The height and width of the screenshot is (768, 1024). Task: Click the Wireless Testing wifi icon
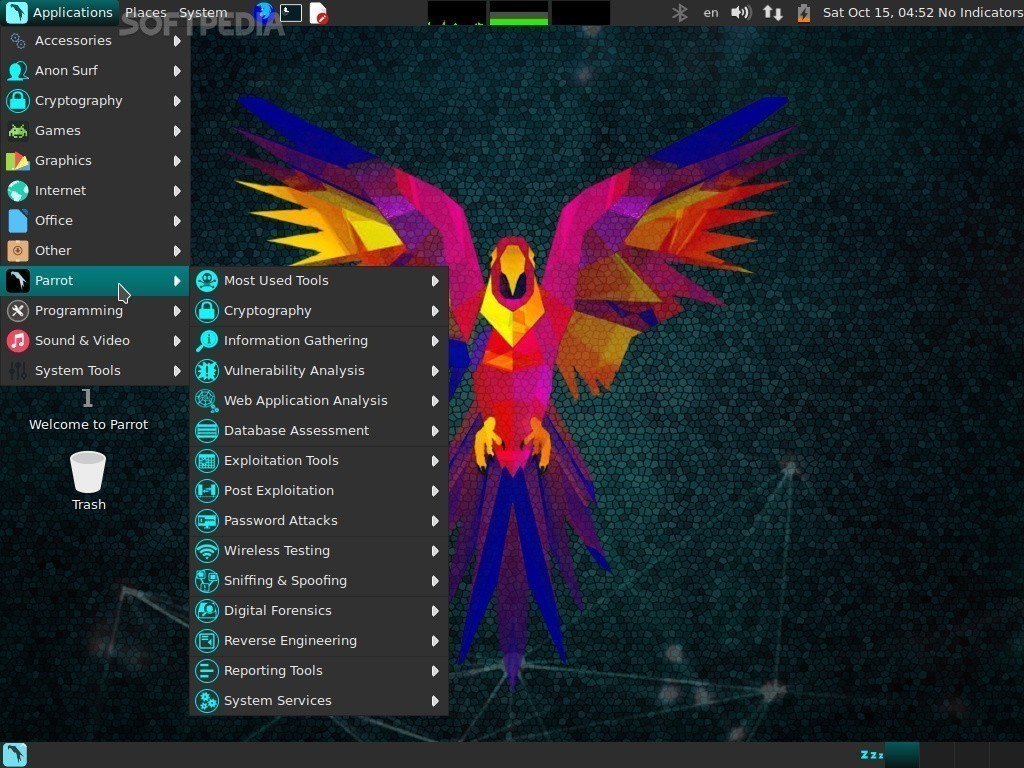coord(207,551)
